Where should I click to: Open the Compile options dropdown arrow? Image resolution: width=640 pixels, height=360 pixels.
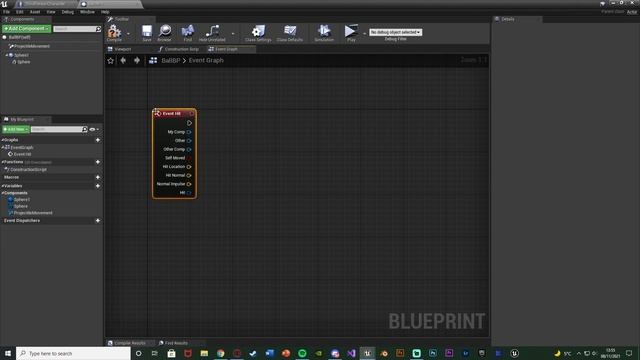[x=128, y=33]
